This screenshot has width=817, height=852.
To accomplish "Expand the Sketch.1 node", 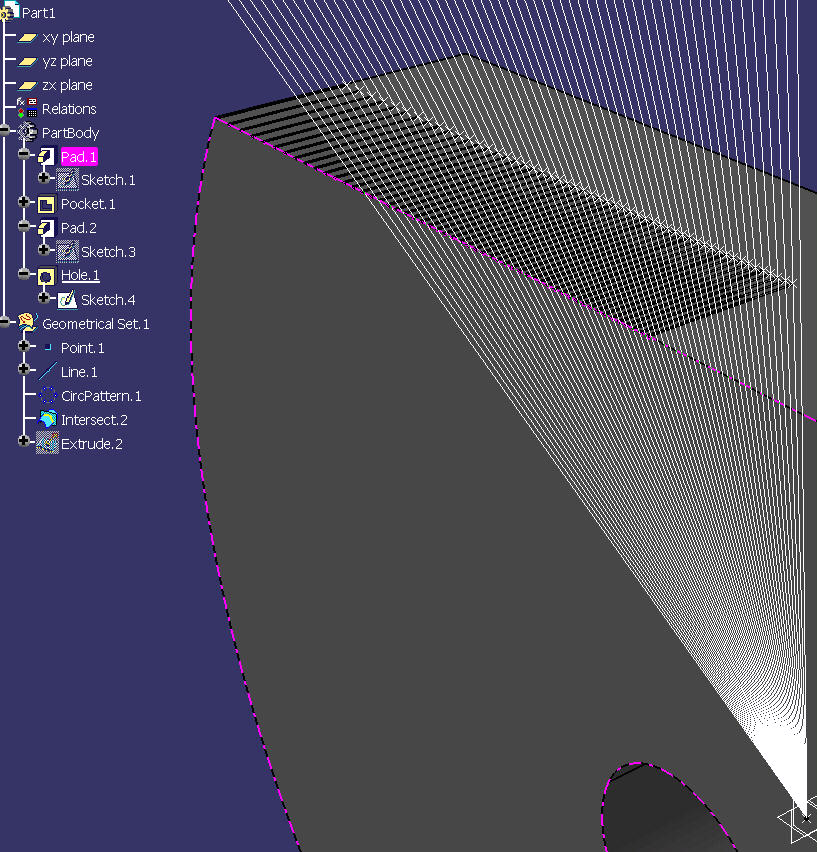I will point(44,178).
